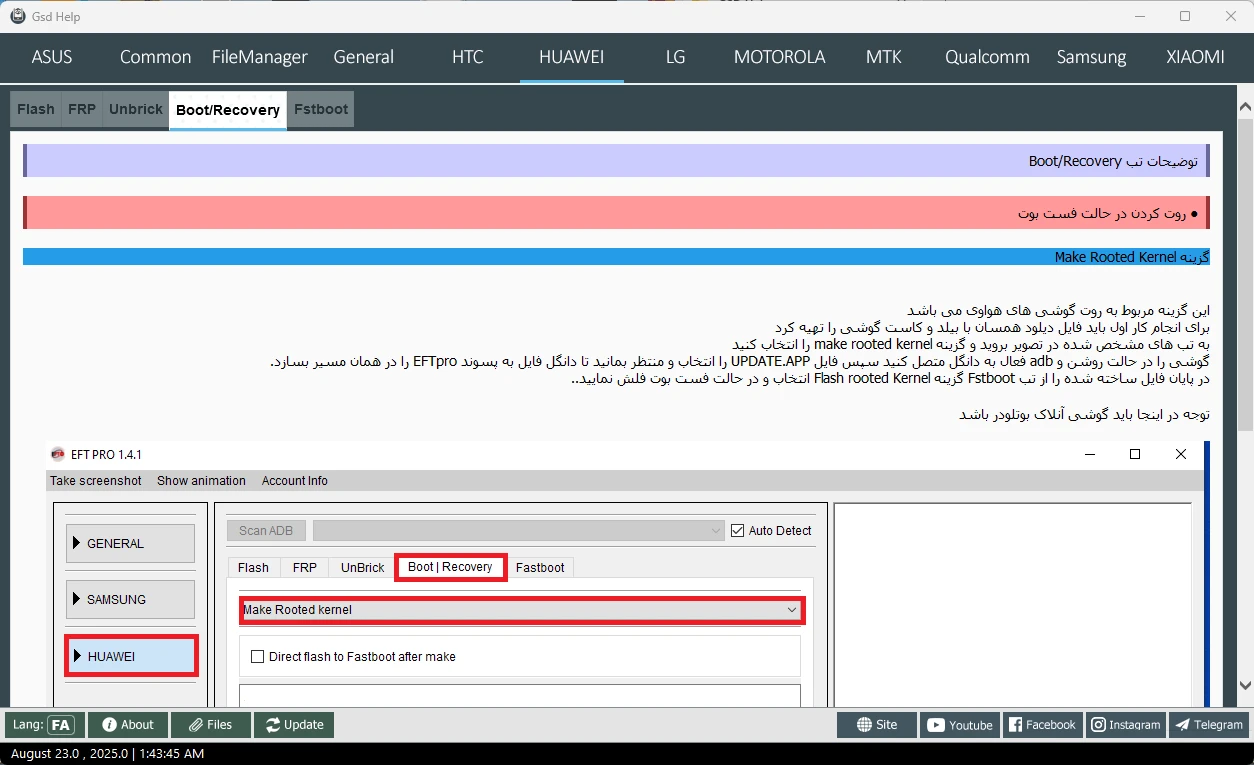Click the Telegram icon button

(x=1208, y=725)
